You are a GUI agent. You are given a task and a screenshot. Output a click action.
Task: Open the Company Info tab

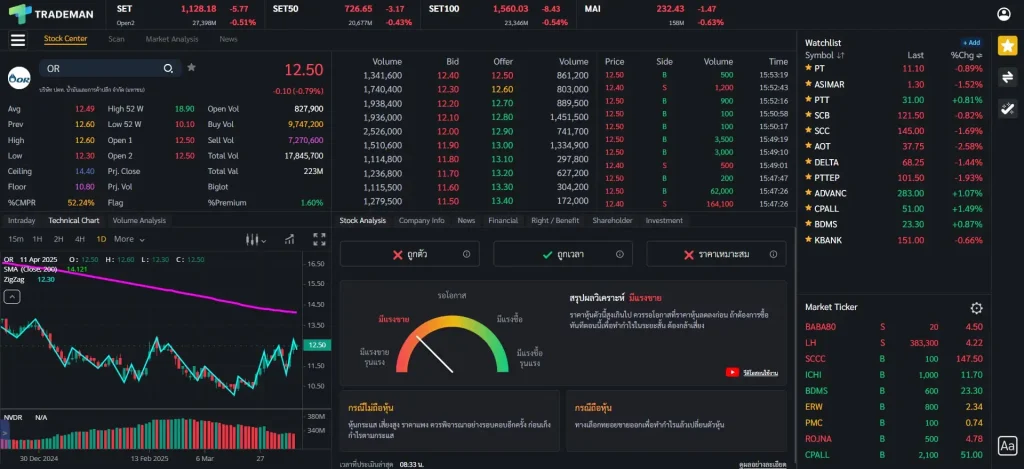pyautogui.click(x=421, y=221)
